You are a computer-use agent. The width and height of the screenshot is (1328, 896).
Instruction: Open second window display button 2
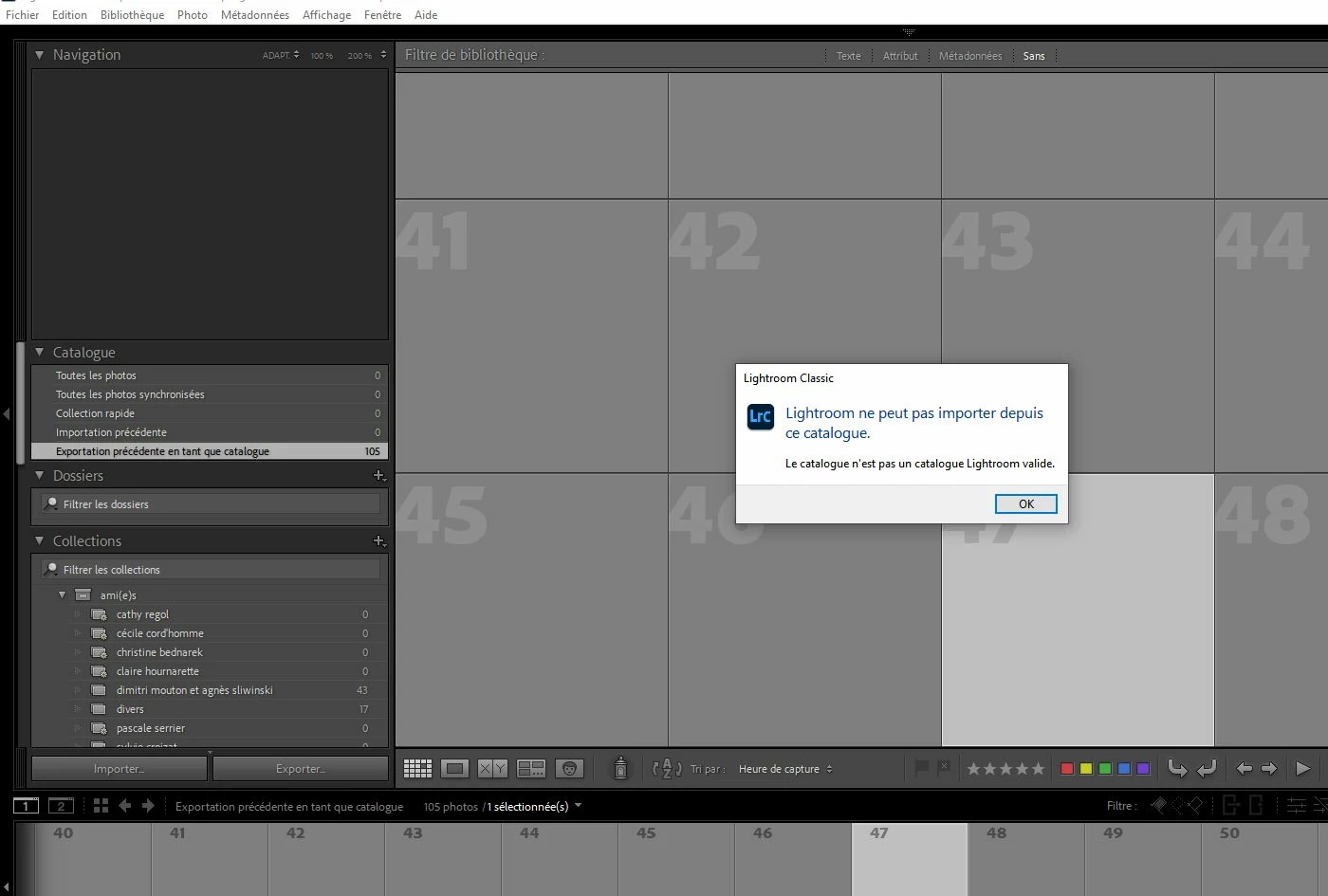tap(61, 806)
